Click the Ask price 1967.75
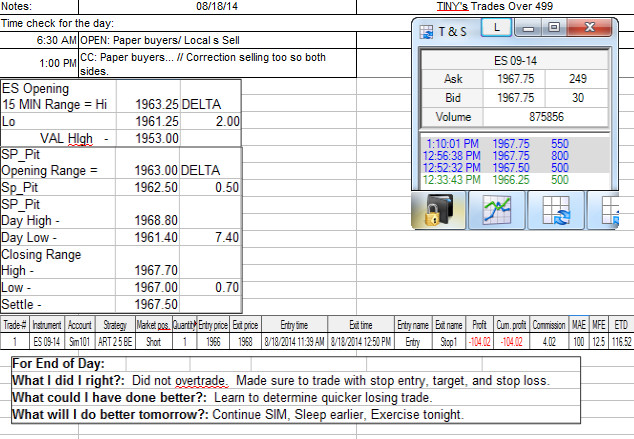634x439 pixels. tap(515, 79)
